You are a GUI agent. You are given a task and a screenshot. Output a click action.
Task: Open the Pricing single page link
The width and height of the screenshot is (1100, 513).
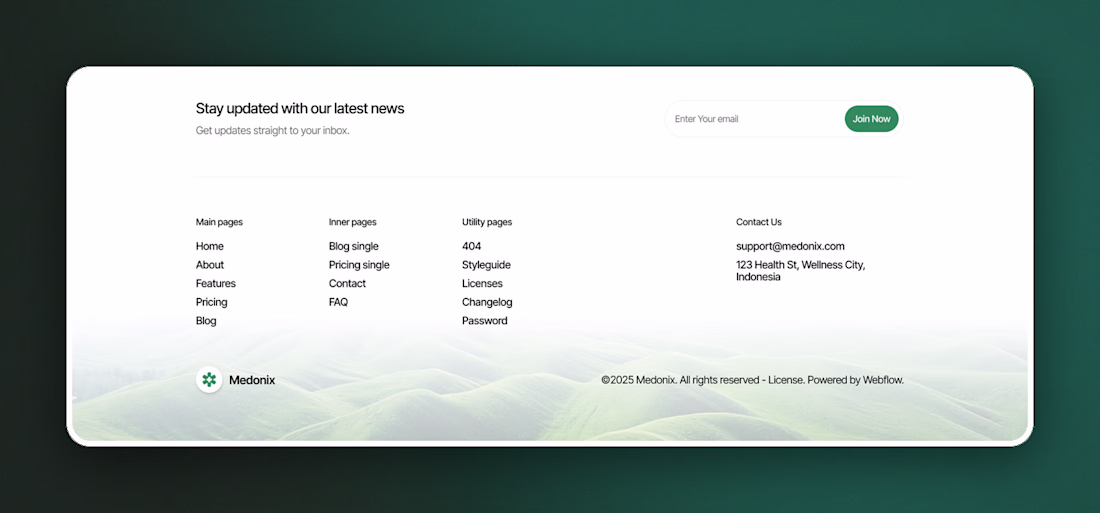coord(359,265)
